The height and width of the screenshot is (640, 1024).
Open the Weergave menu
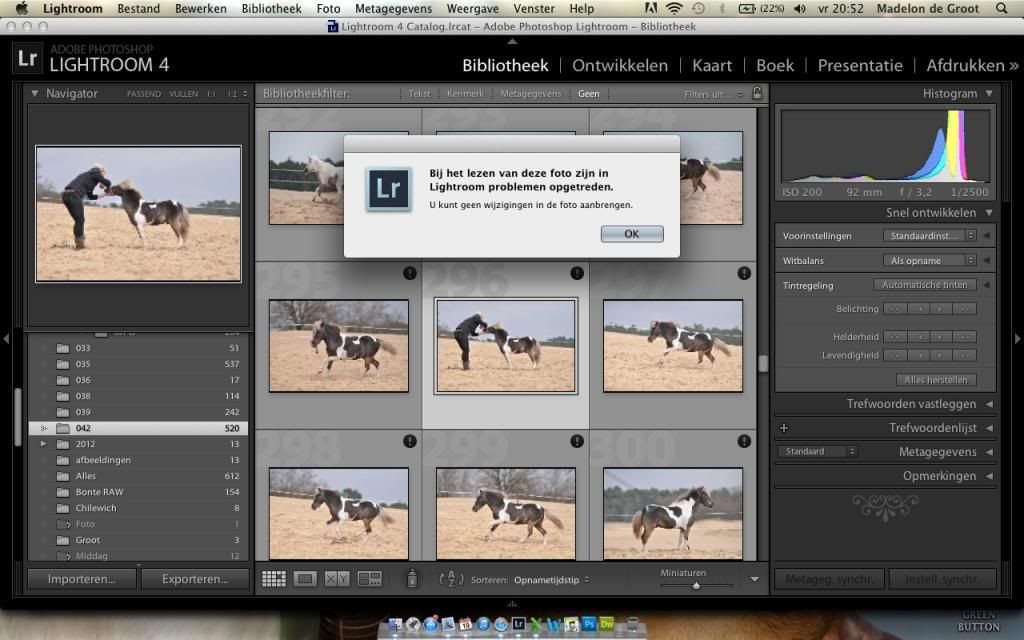(x=472, y=8)
